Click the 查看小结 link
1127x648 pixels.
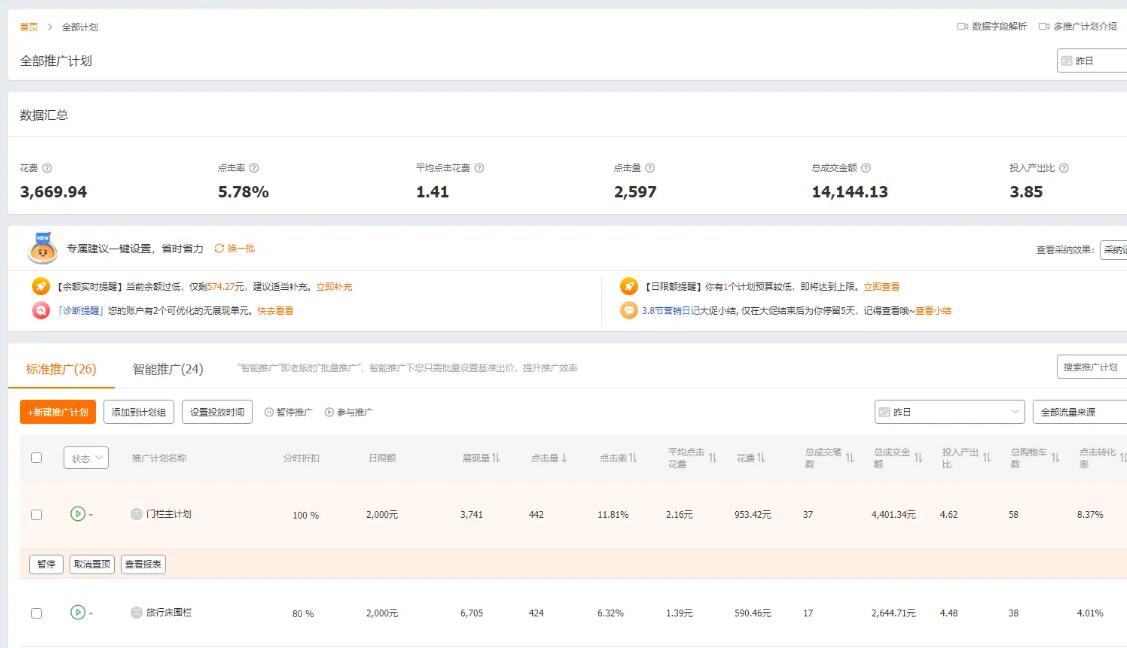(933, 311)
